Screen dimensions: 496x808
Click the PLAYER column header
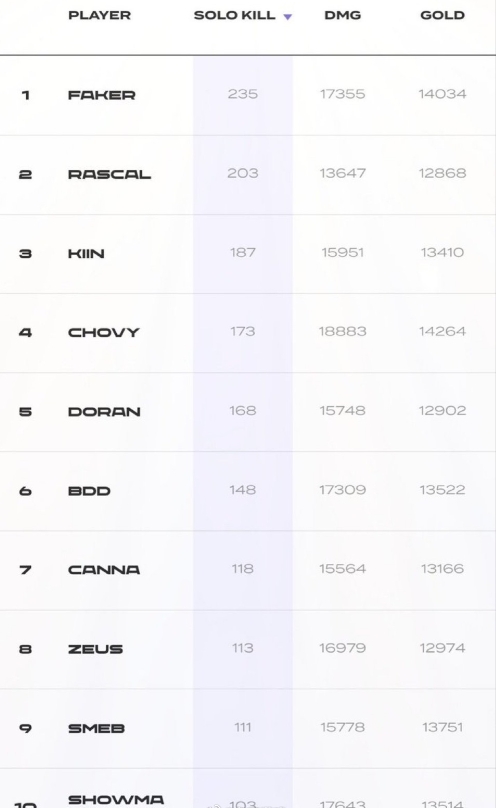[99, 15]
